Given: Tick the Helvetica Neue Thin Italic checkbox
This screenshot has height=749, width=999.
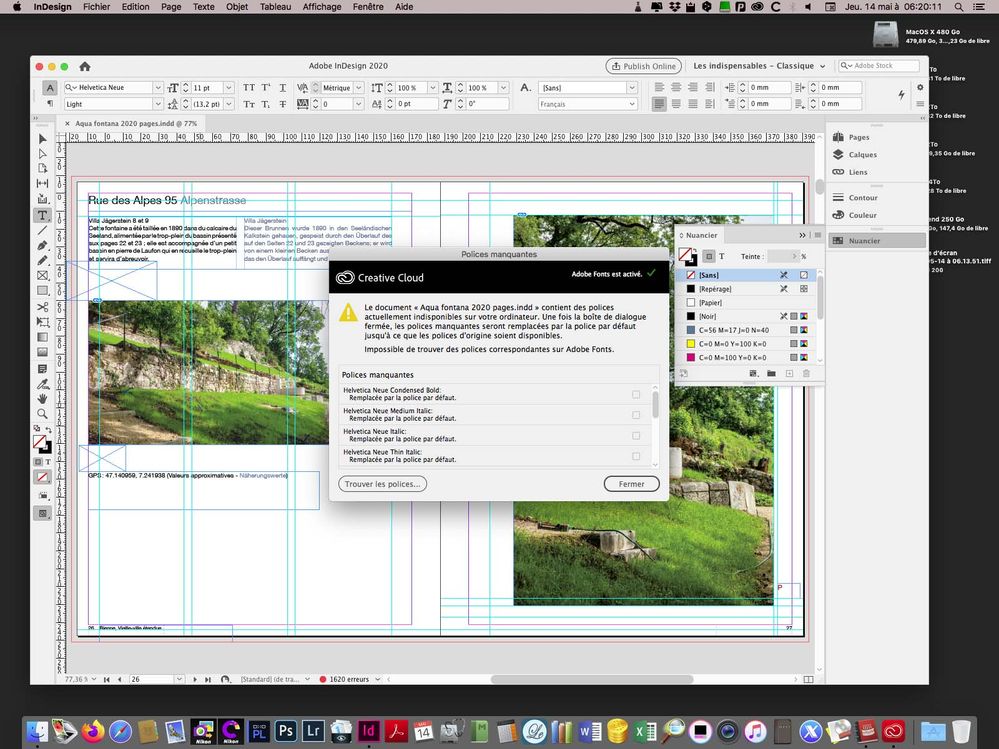Looking at the screenshot, I should click(636, 456).
